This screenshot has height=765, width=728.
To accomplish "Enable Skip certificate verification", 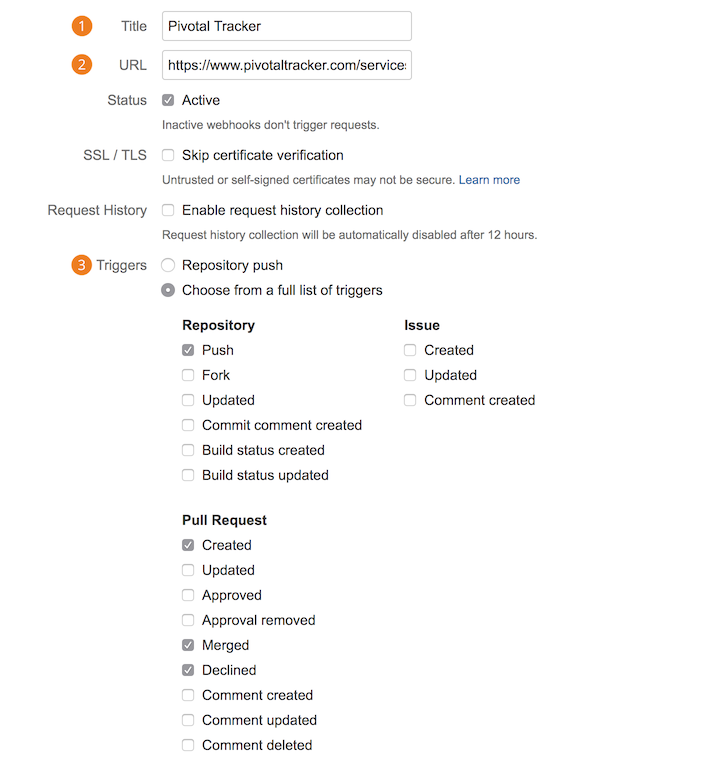I will point(168,155).
